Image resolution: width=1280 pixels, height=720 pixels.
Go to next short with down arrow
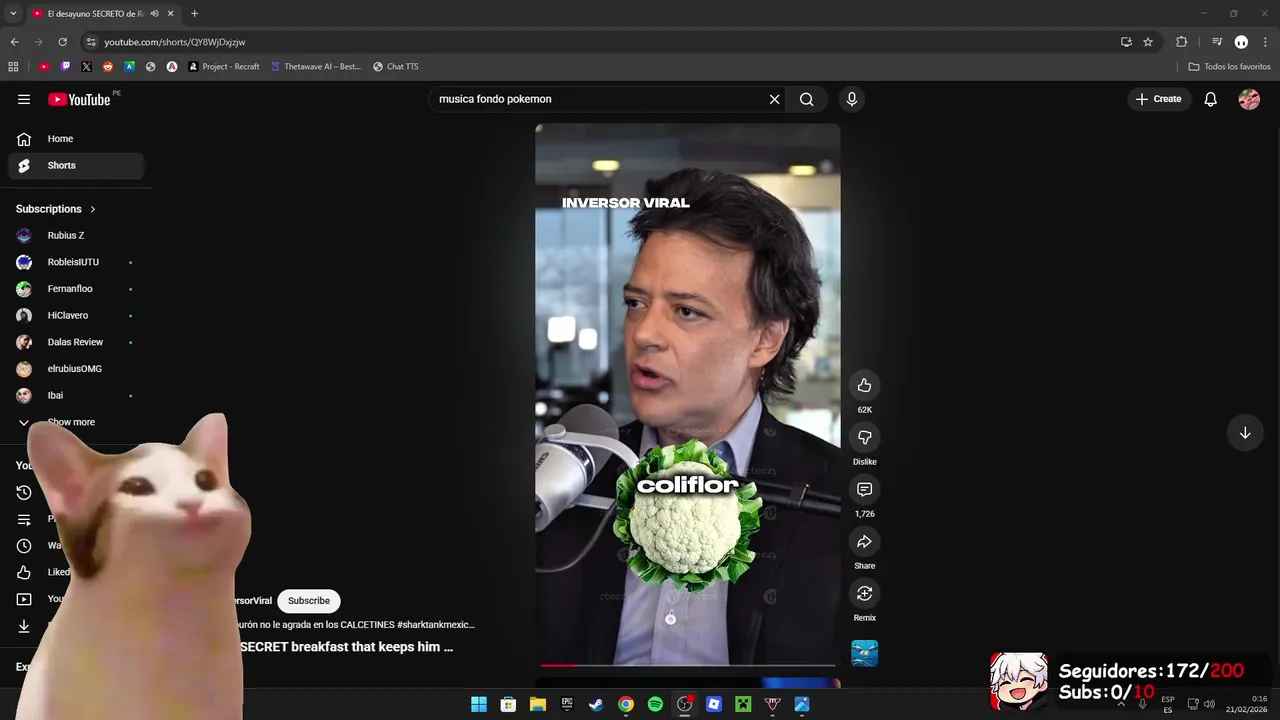coord(1245,433)
